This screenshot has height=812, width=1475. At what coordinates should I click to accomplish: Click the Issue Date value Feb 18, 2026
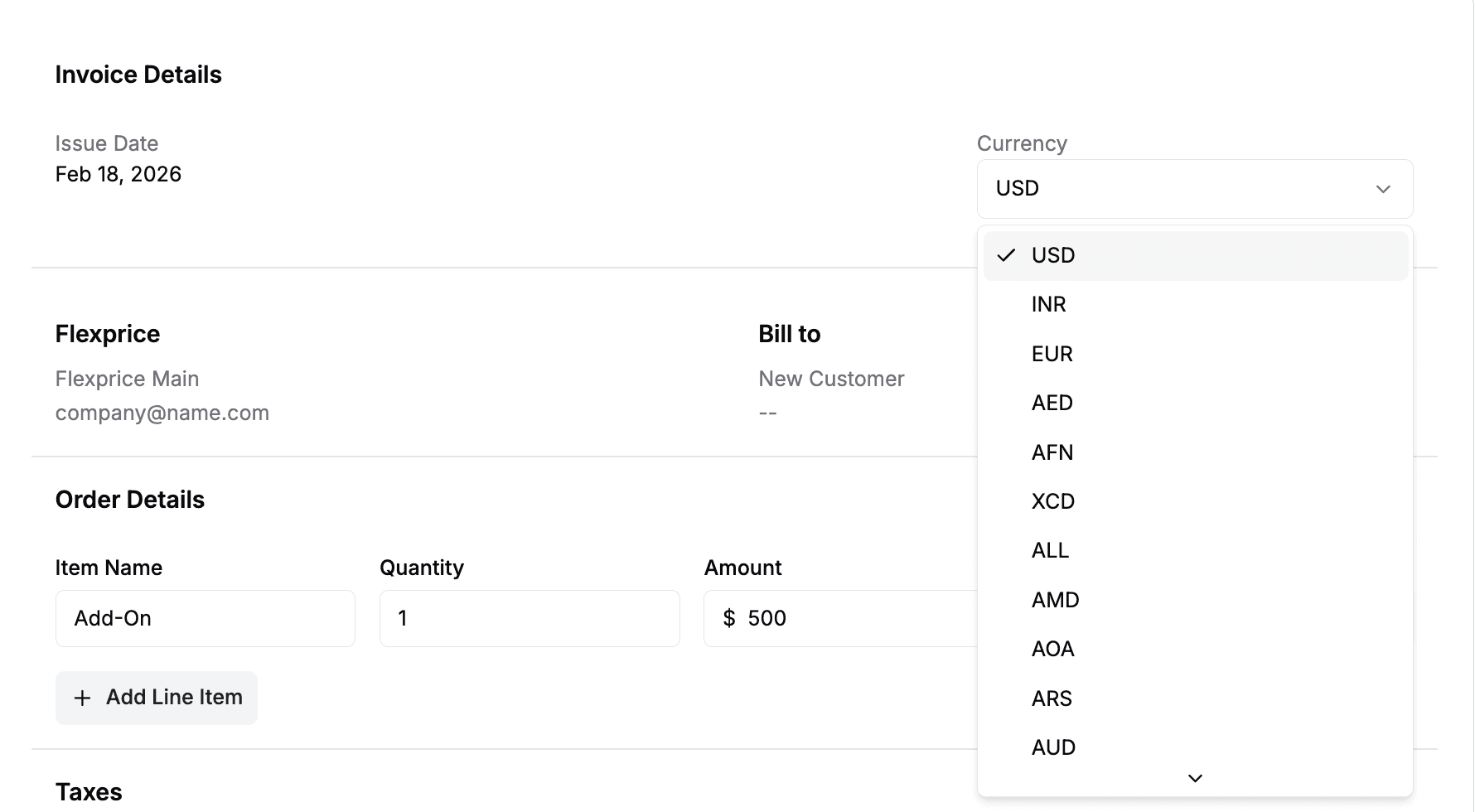pyautogui.click(x=118, y=174)
